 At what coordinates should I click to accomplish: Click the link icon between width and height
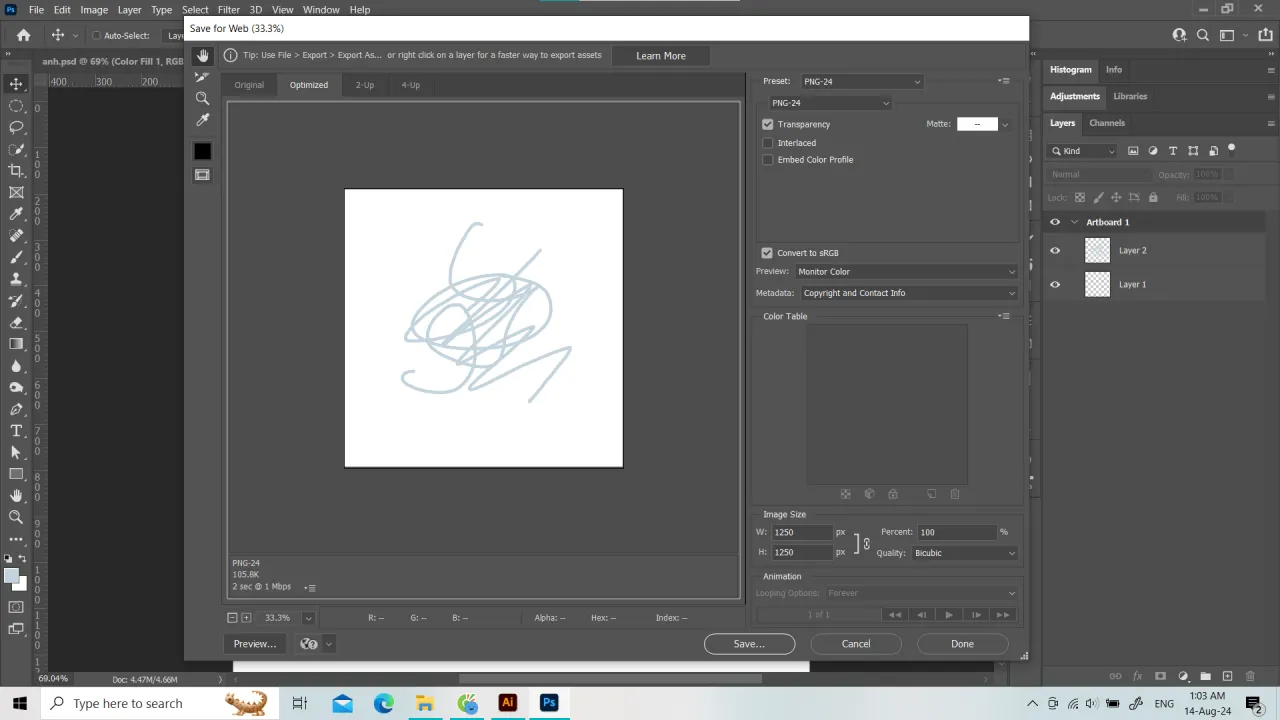click(x=866, y=543)
